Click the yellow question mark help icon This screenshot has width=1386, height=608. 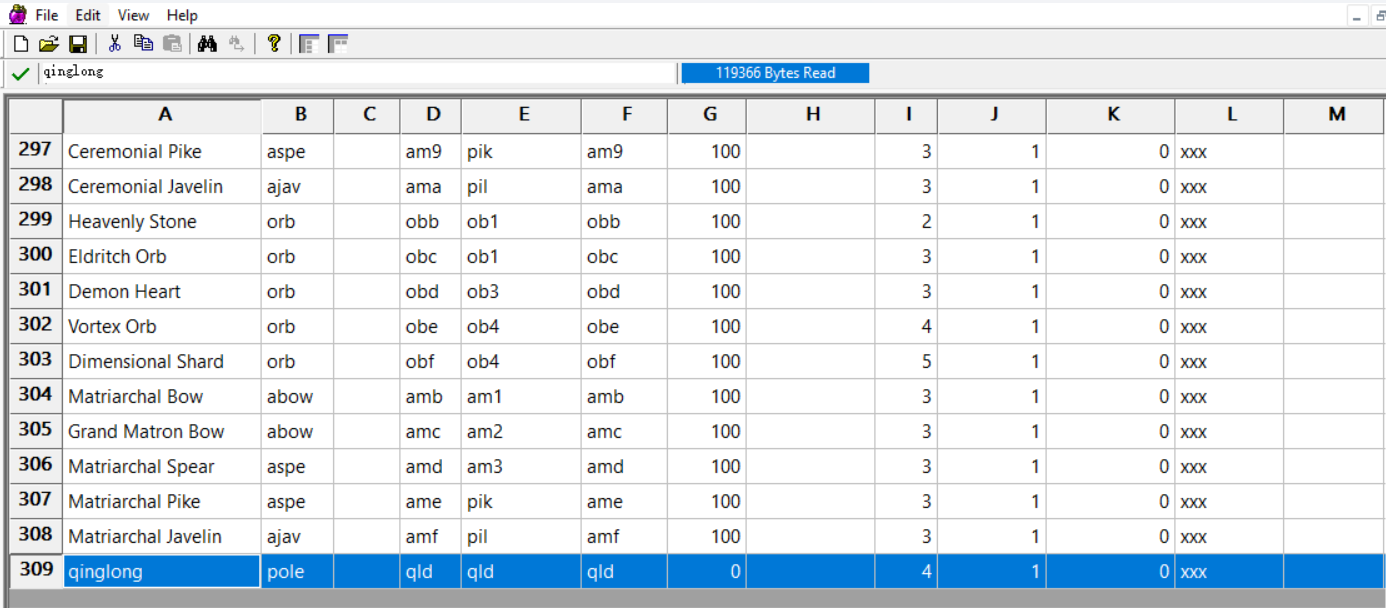pos(273,44)
